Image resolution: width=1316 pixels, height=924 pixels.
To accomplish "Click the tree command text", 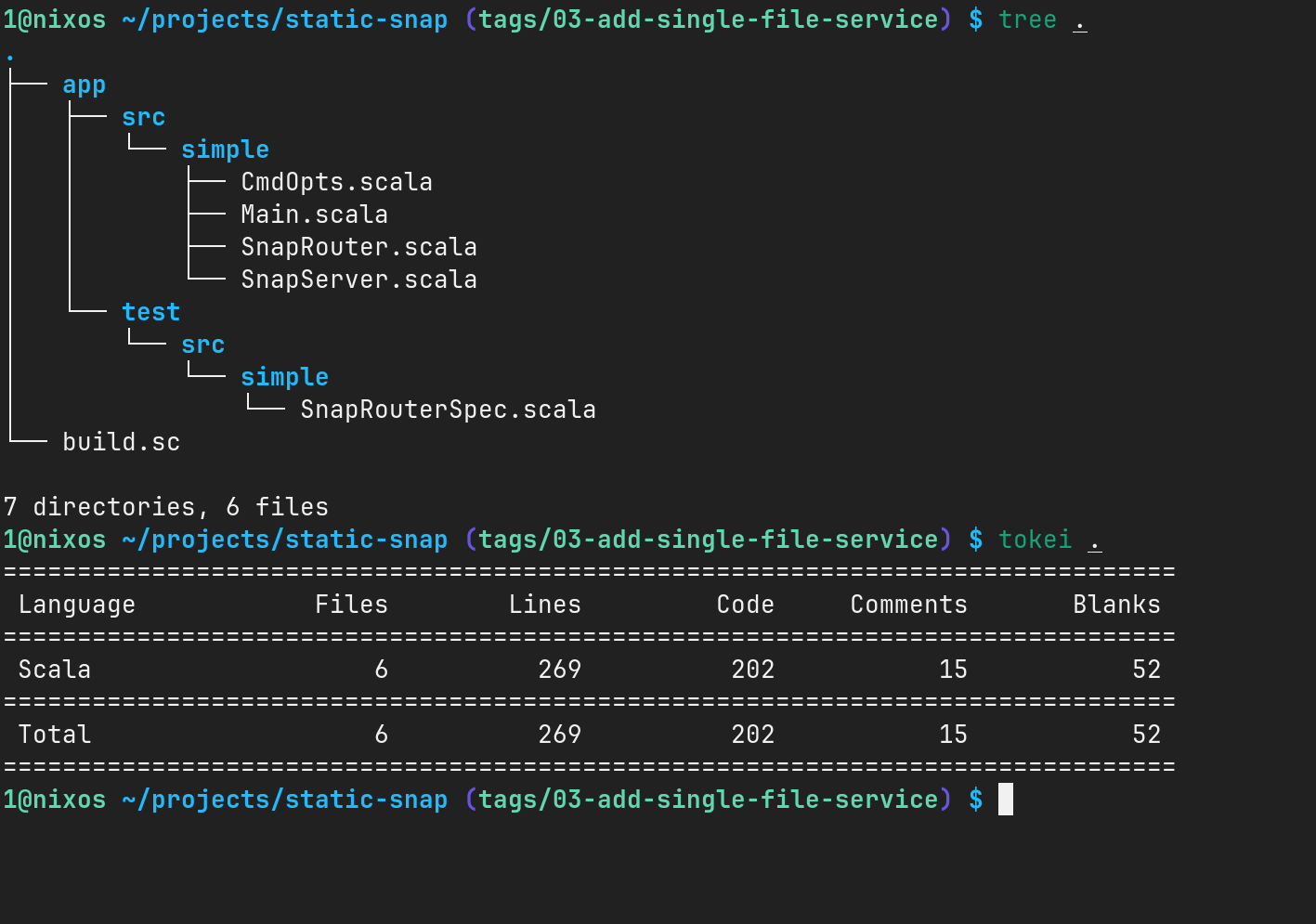I will coord(1027,20).
